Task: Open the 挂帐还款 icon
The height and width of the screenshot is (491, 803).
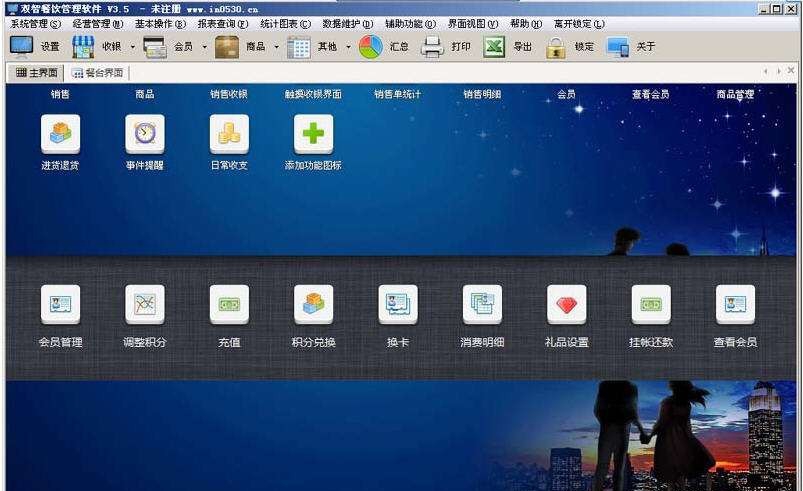Action: tap(651, 304)
